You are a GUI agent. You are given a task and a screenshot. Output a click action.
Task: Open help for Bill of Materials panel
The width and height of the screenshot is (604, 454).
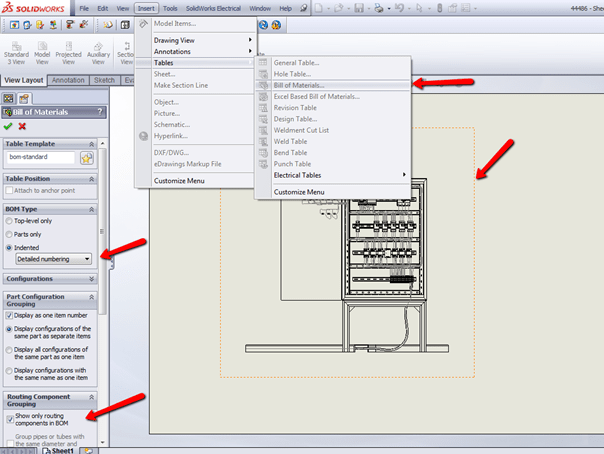[100, 112]
